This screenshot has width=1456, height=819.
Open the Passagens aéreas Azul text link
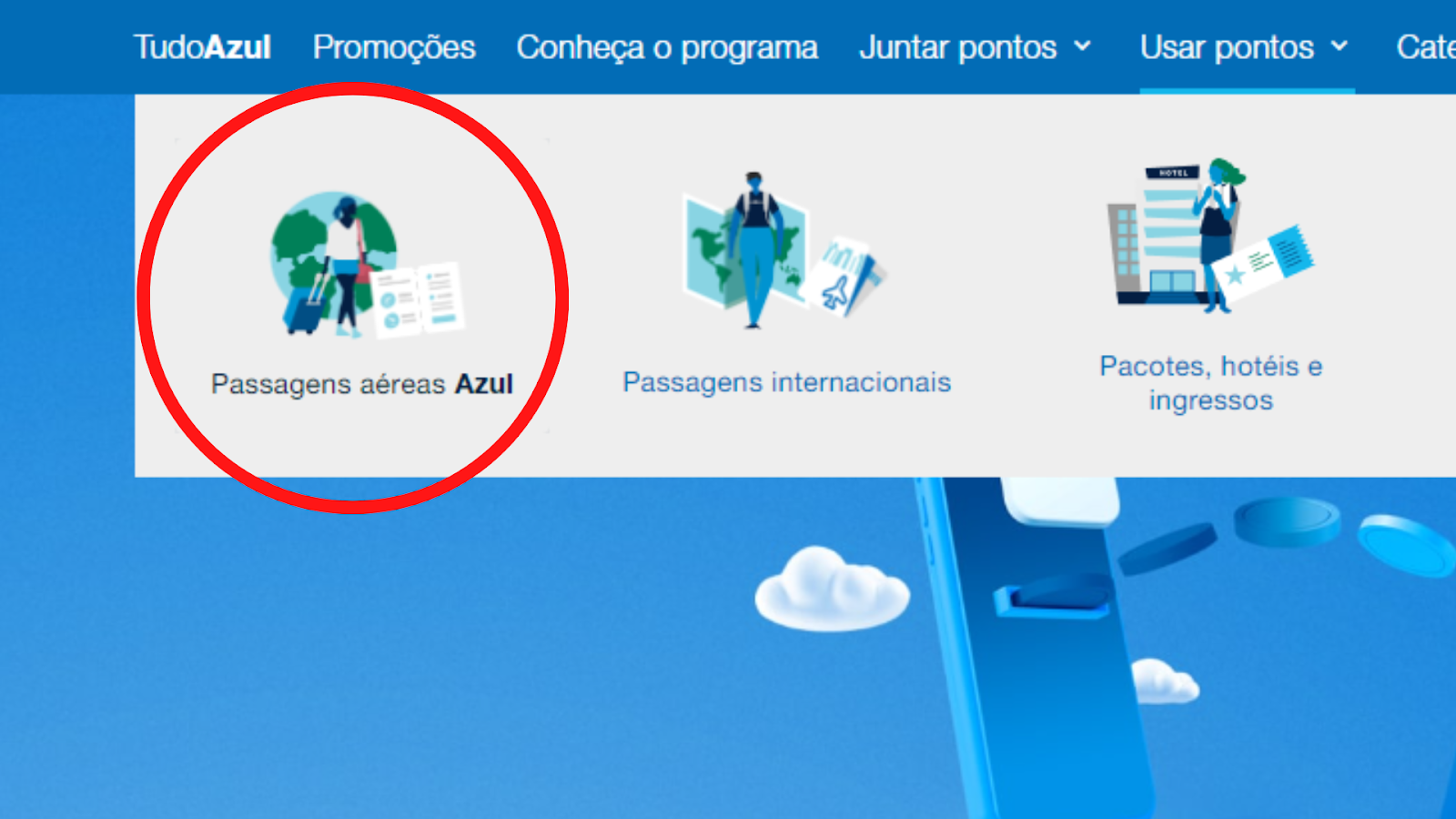[362, 384]
